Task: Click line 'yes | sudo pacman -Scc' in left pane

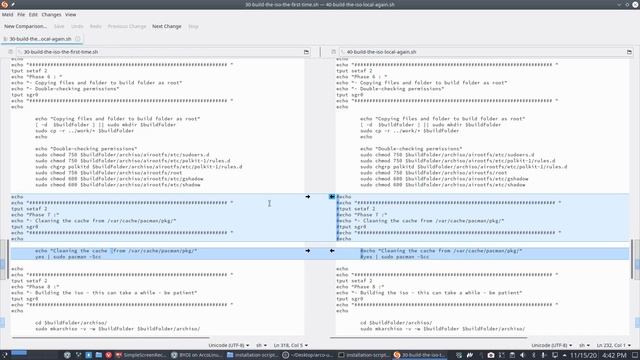Action: [x=68, y=257]
